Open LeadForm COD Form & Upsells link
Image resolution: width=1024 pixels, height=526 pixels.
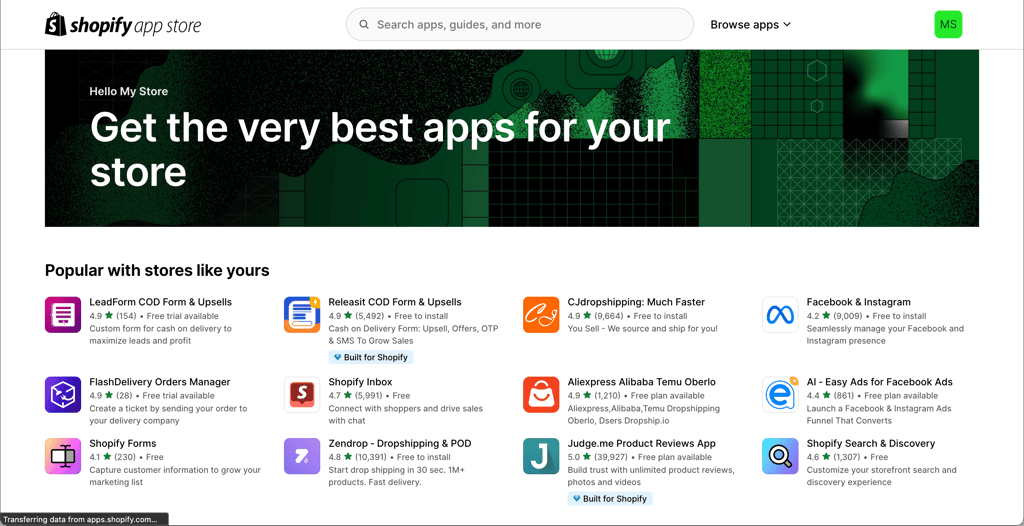[161, 302]
